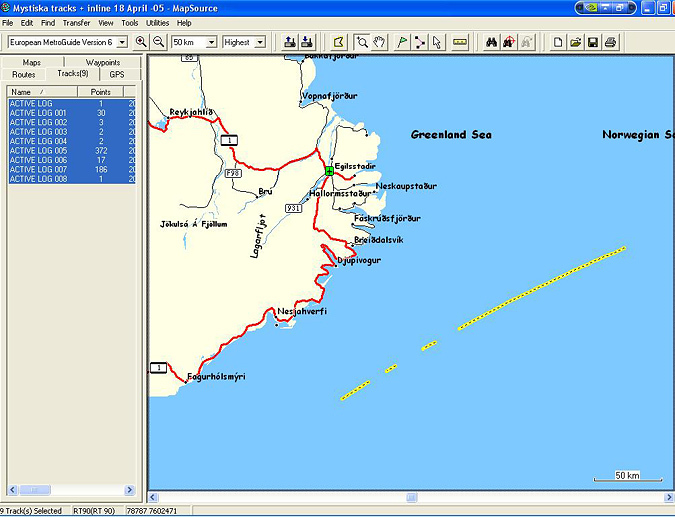Select the ACTIVE LOG 004 track
The width and height of the screenshot is (675, 517).
click(x=72, y=141)
